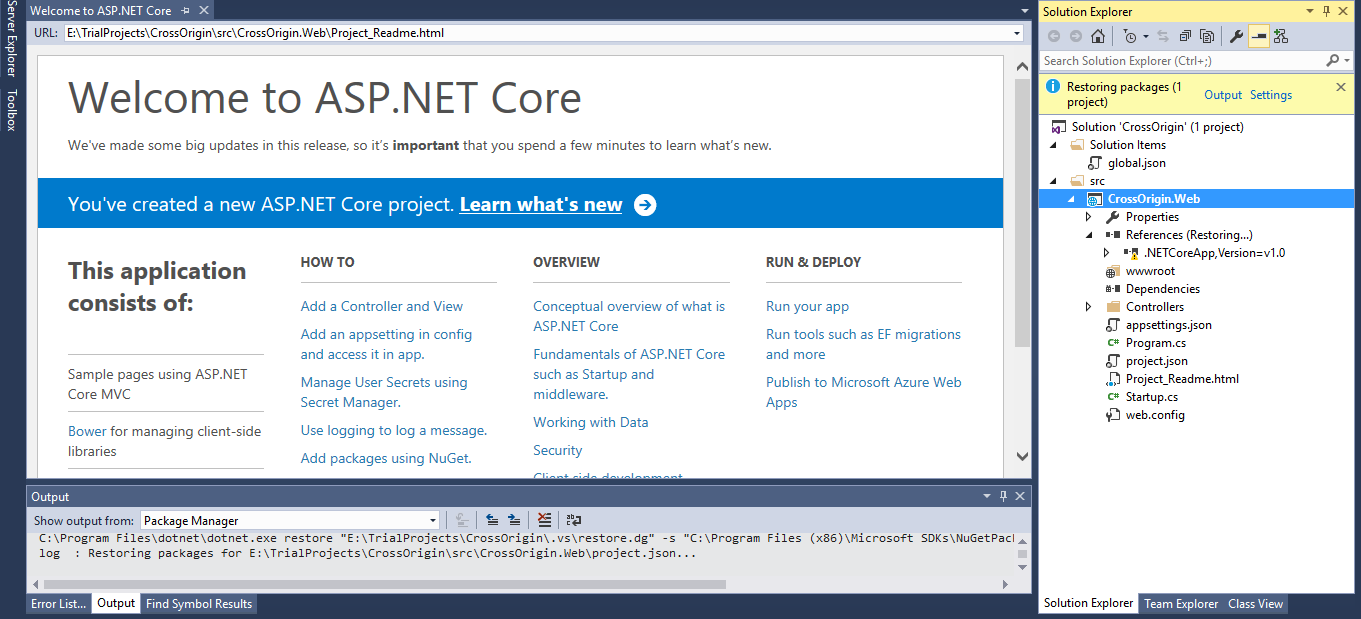The height and width of the screenshot is (619, 1361).
Task: Toggle Preview Selected Items button
Action: [1258, 36]
